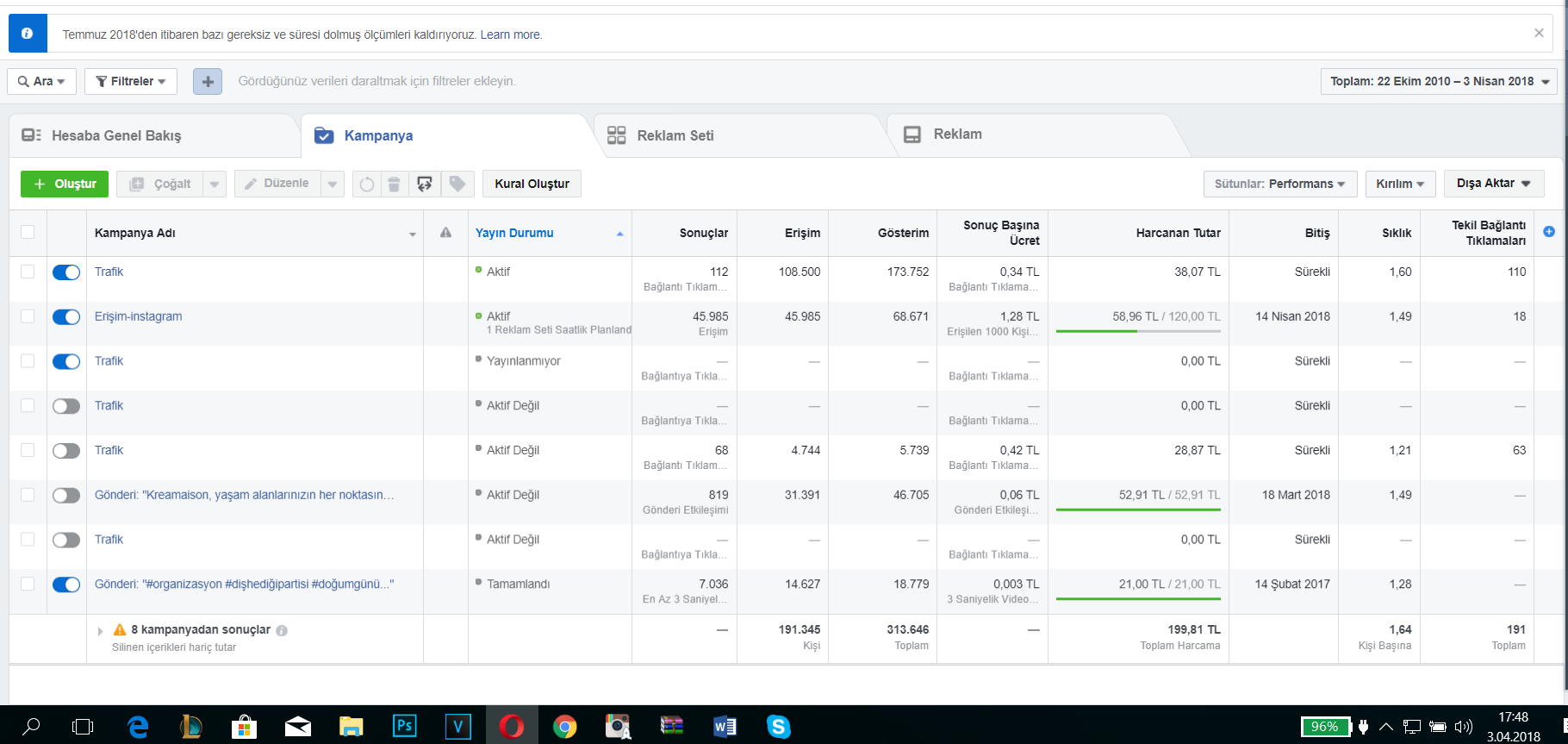The image size is (1568, 744).
Task: Click the green Oluştur button
Action: [65, 184]
